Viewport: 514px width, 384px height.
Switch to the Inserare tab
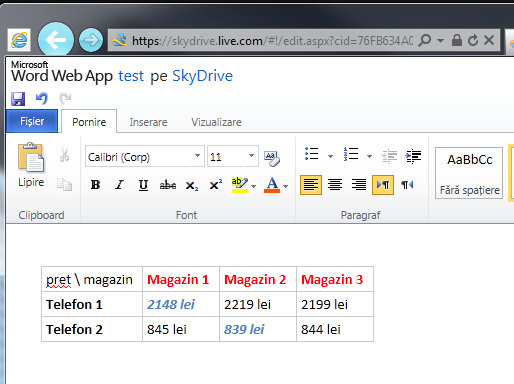tap(148, 122)
